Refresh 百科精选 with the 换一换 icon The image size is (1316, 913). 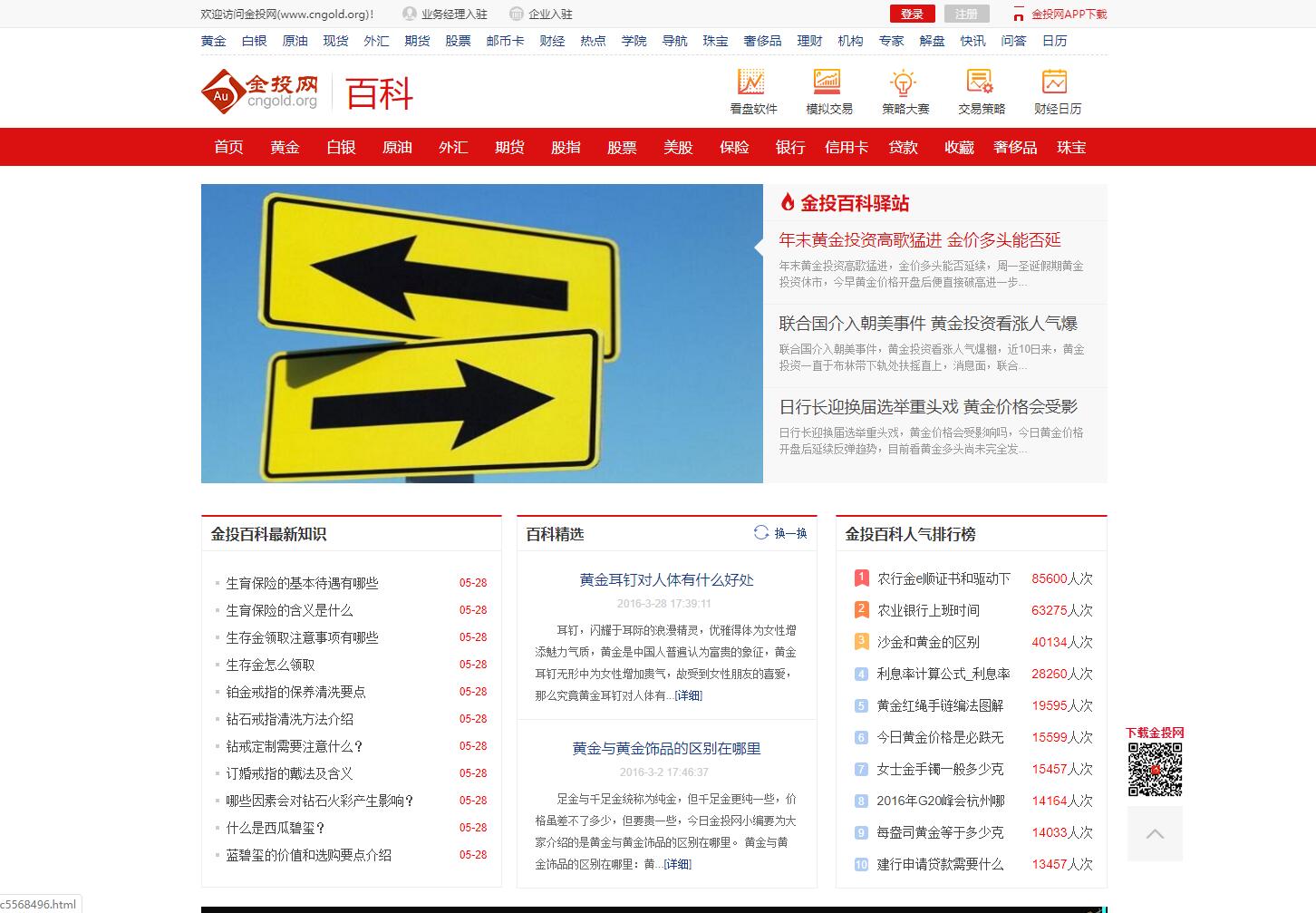[760, 533]
